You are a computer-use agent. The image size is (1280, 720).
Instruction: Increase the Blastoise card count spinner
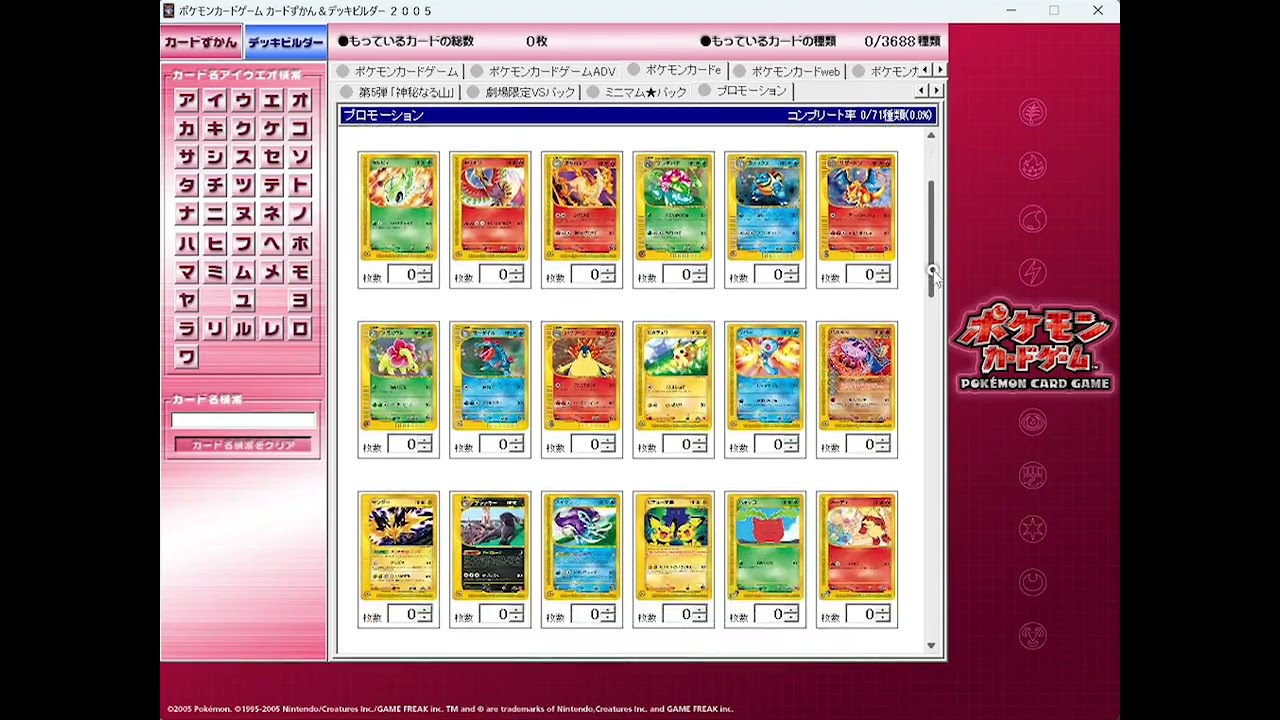pos(792,270)
